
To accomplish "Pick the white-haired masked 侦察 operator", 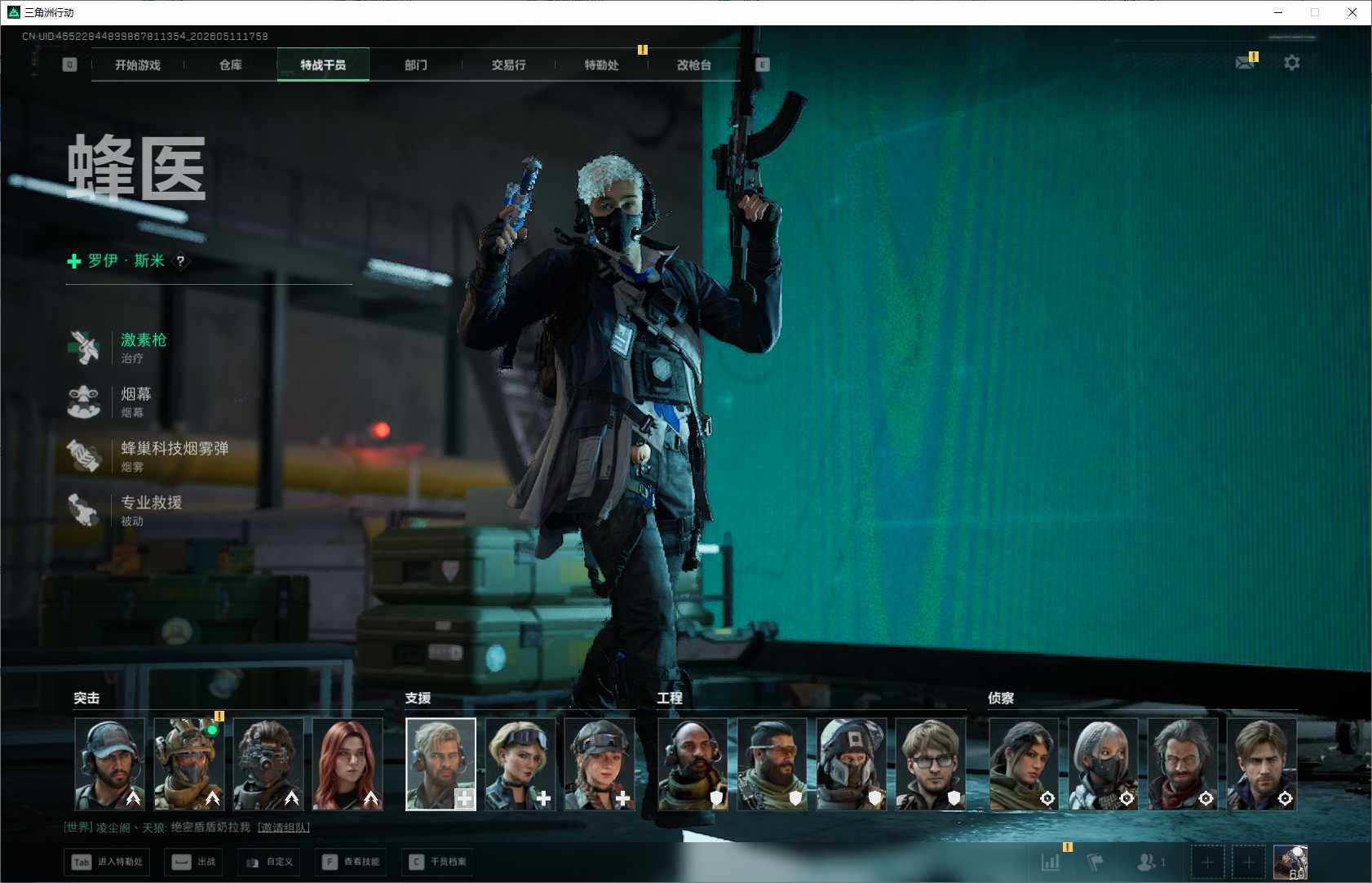I will click(1104, 764).
